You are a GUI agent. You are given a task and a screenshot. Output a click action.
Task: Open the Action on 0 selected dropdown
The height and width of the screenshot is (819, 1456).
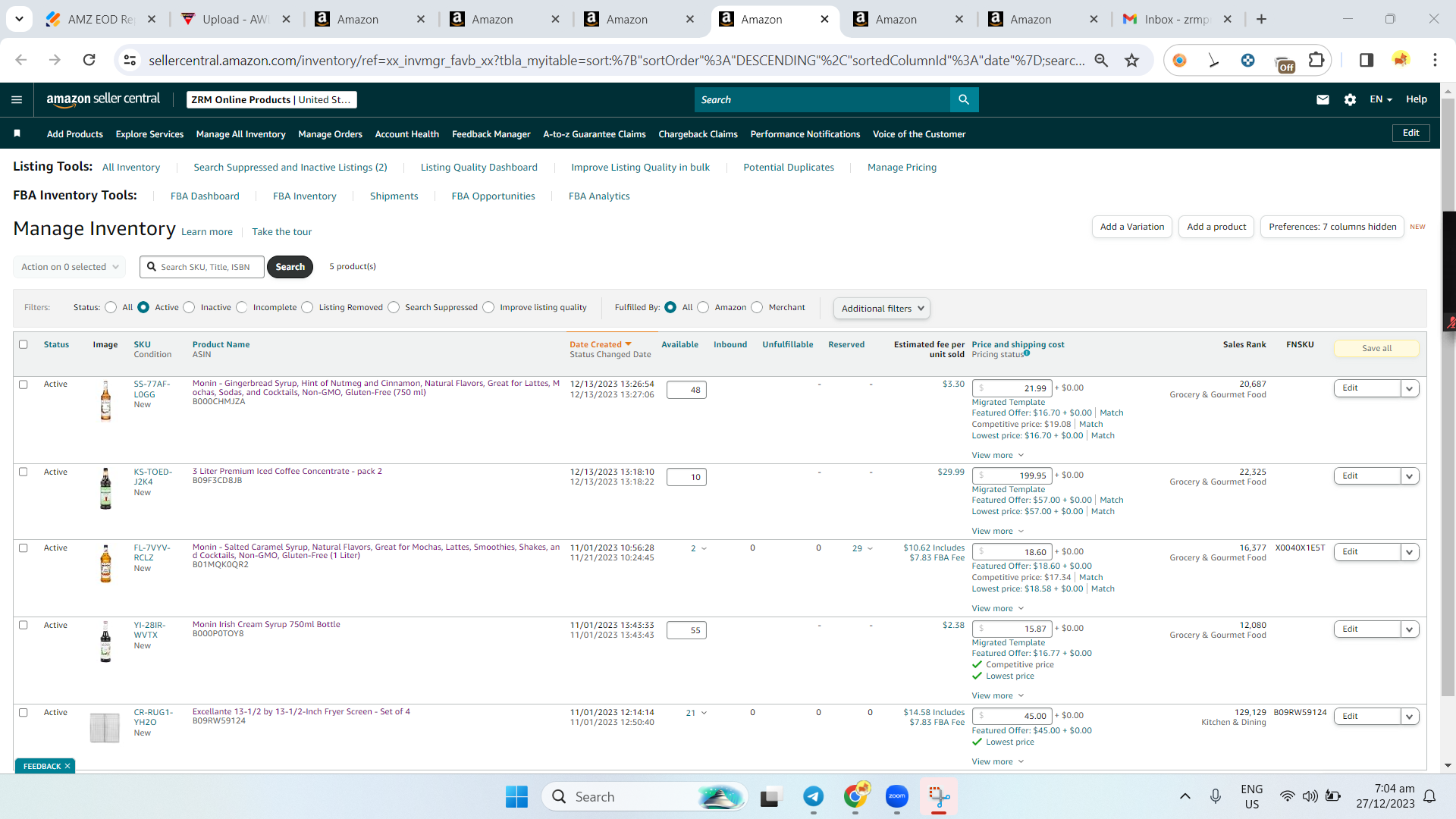point(69,267)
